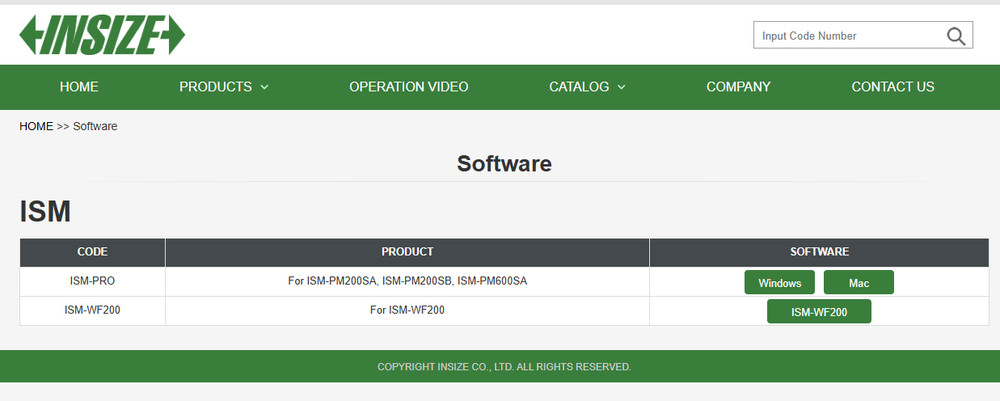The height and width of the screenshot is (401, 1000).
Task: Open the COMPANY navigation item
Action: 738,87
